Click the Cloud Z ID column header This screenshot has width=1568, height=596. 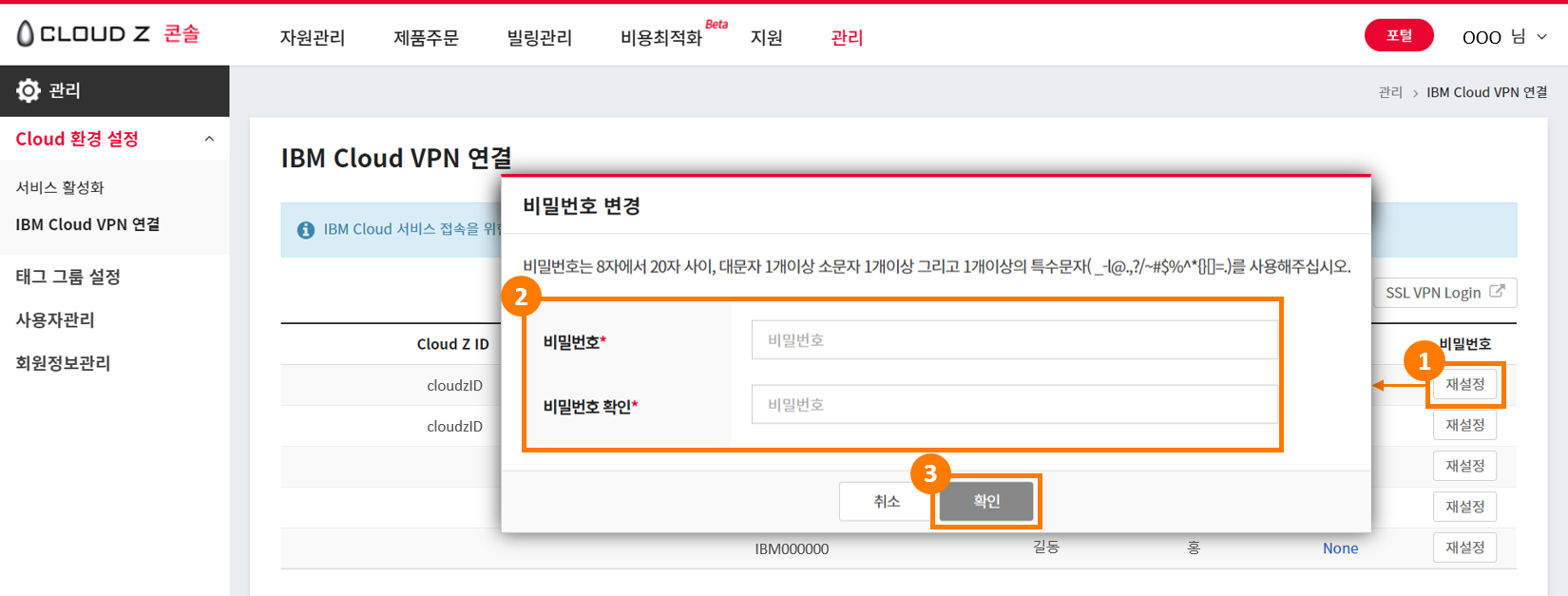tap(453, 344)
